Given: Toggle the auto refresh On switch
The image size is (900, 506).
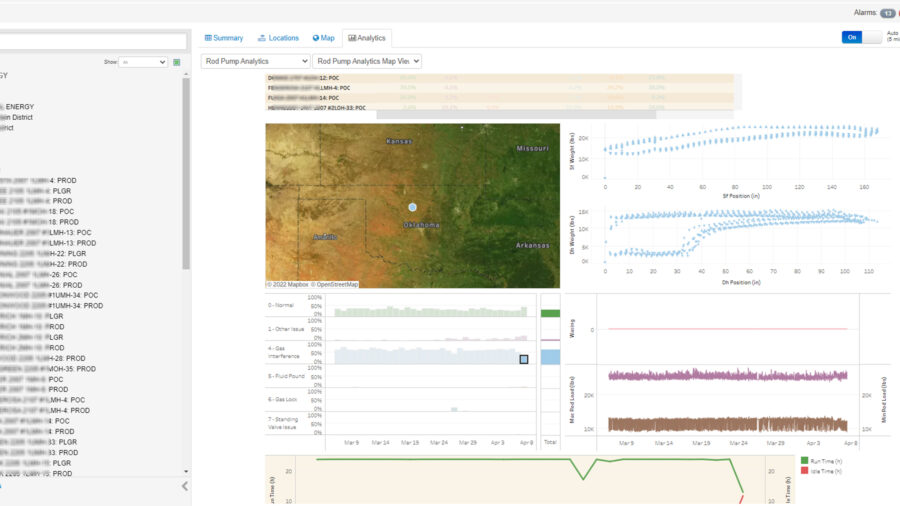Looking at the screenshot, I should pyautogui.click(x=861, y=37).
